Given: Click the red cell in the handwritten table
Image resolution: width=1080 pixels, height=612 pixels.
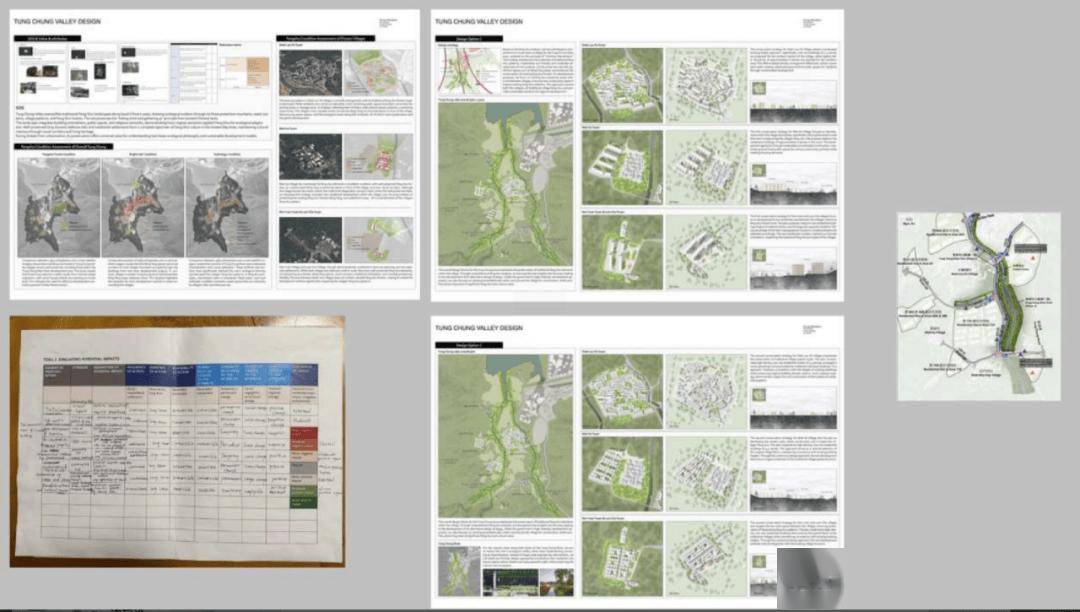Looking at the screenshot, I should tap(302, 437).
